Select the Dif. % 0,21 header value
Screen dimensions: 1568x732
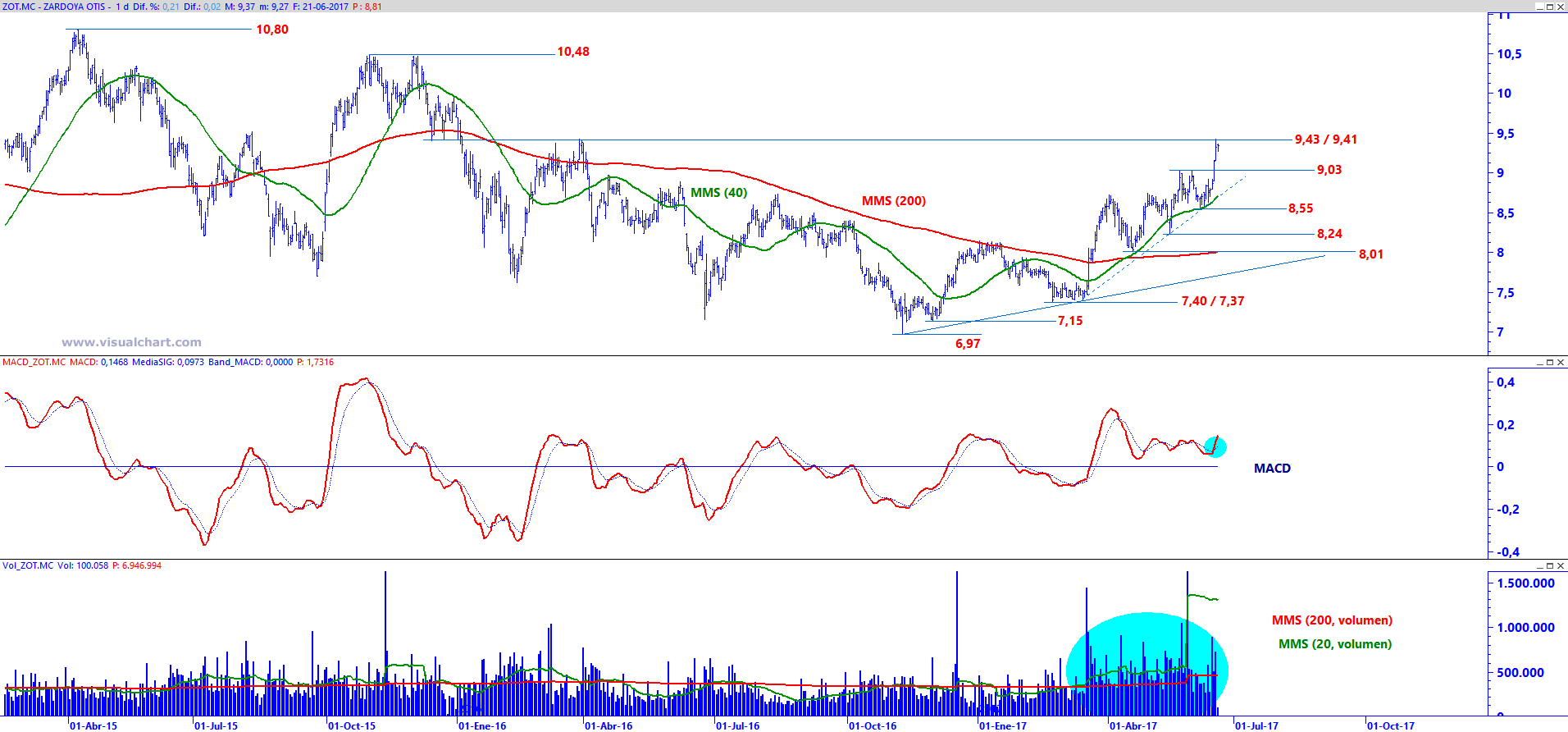point(157,7)
